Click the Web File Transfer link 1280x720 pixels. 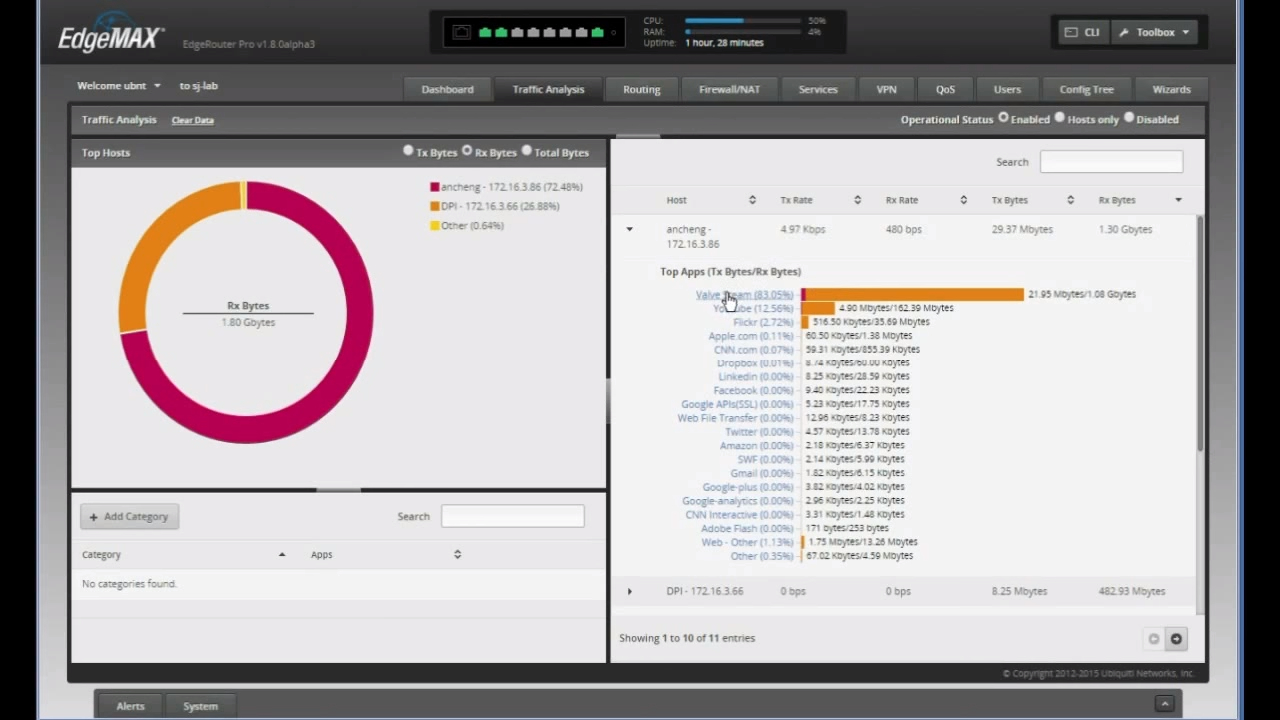(x=735, y=418)
